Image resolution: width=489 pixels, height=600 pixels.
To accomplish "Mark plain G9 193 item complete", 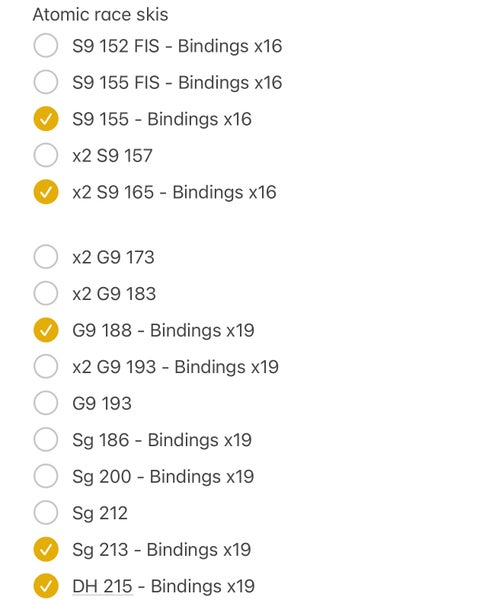I will pyautogui.click(x=46, y=403).
